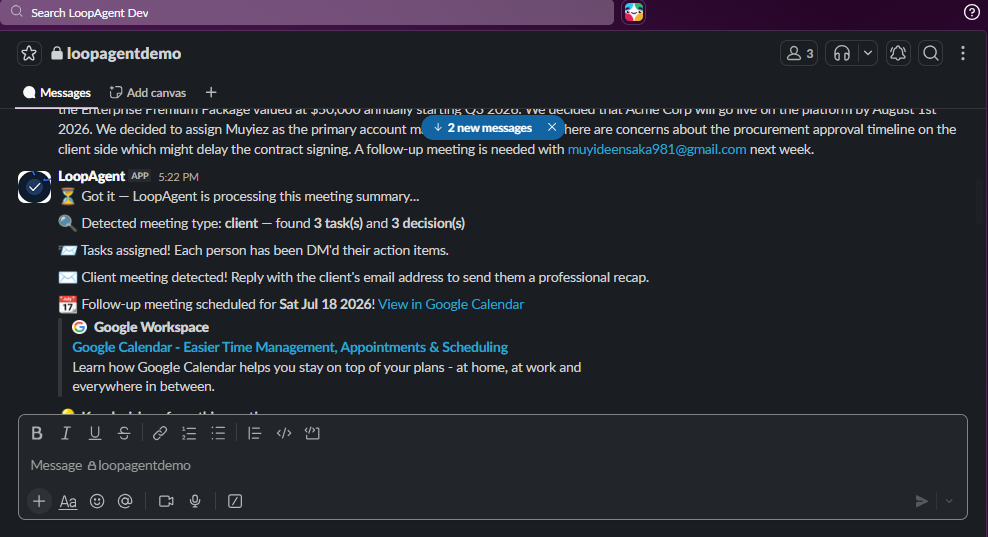
Task: Switch to the Messages tab
Action: (57, 93)
